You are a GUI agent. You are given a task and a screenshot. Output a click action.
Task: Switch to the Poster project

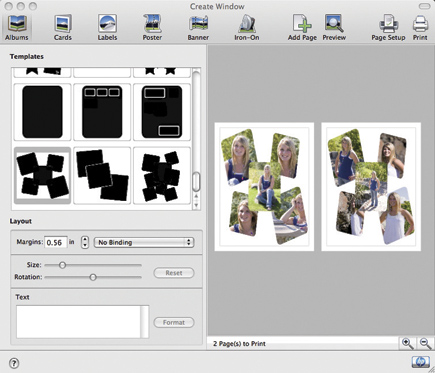coord(152,27)
